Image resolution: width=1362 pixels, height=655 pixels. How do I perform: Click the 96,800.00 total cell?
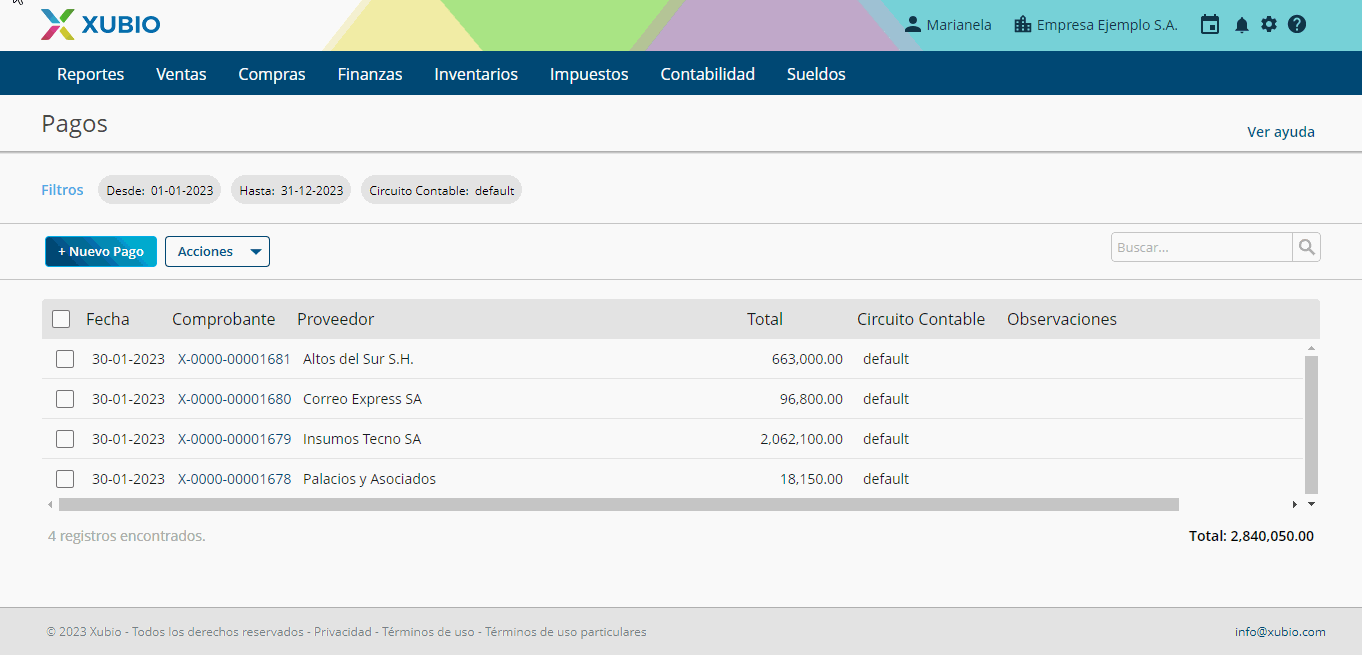pos(811,399)
